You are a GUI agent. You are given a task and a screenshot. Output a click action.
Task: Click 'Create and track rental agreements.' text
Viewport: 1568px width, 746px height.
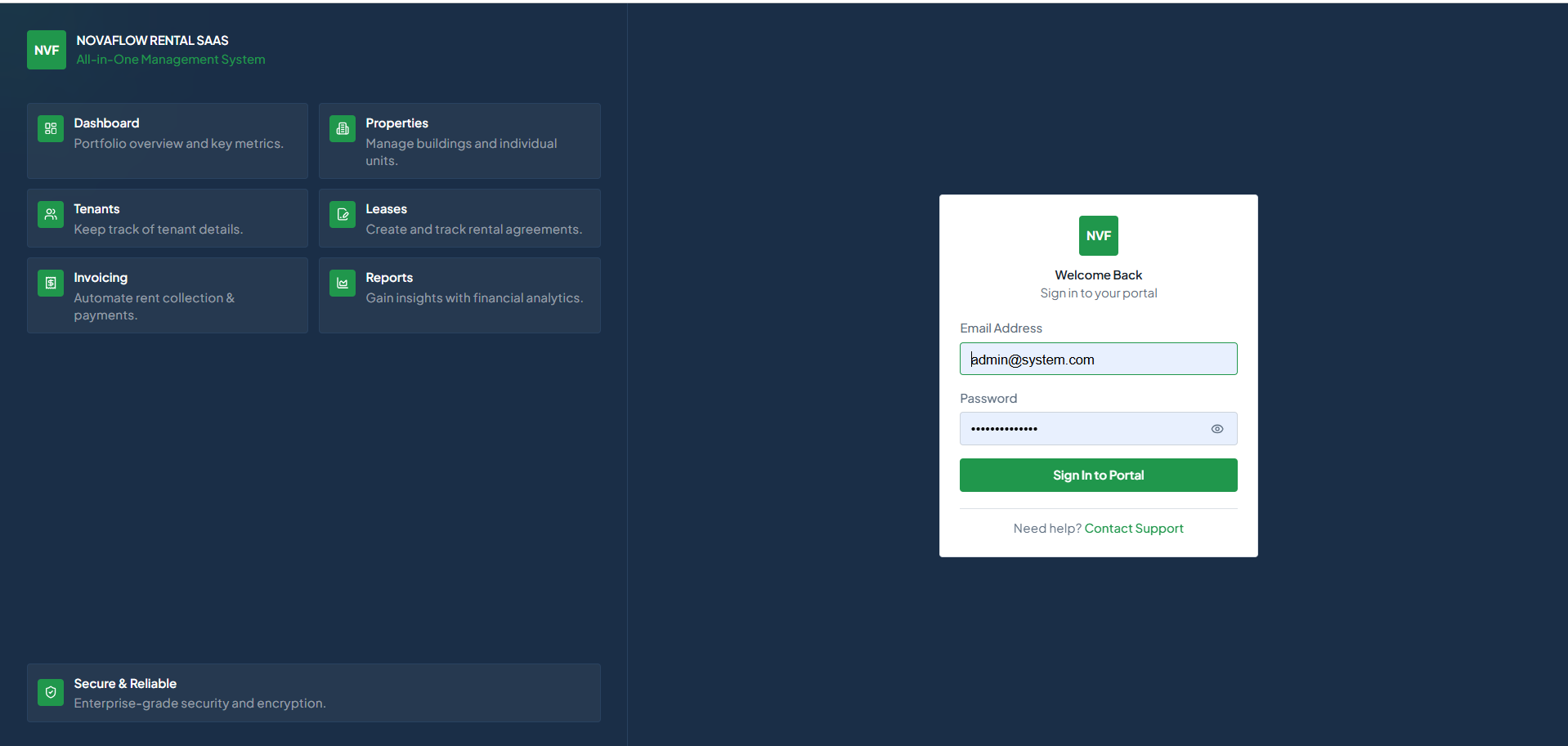(474, 230)
